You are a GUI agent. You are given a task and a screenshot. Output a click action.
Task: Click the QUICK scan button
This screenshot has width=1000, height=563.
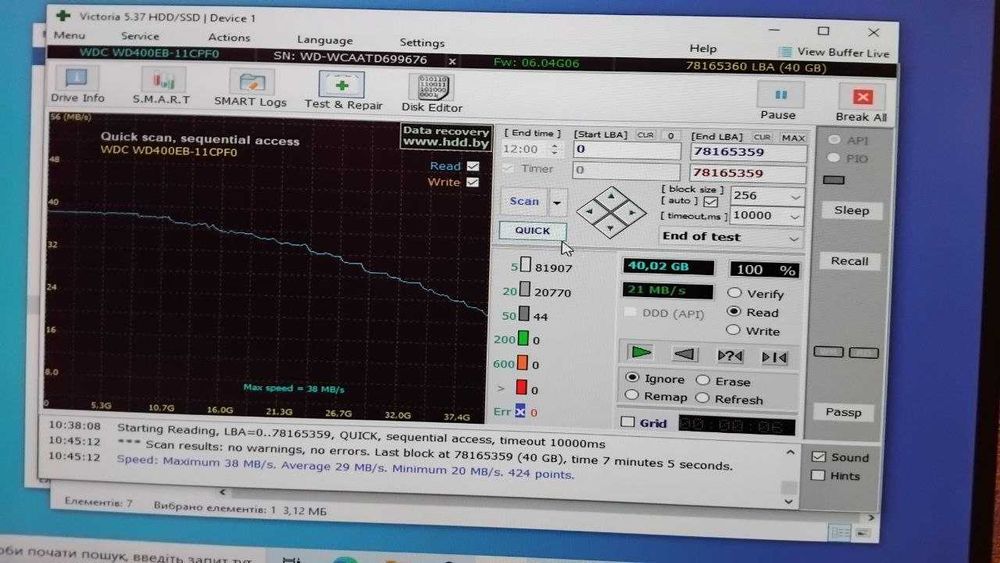tap(533, 231)
